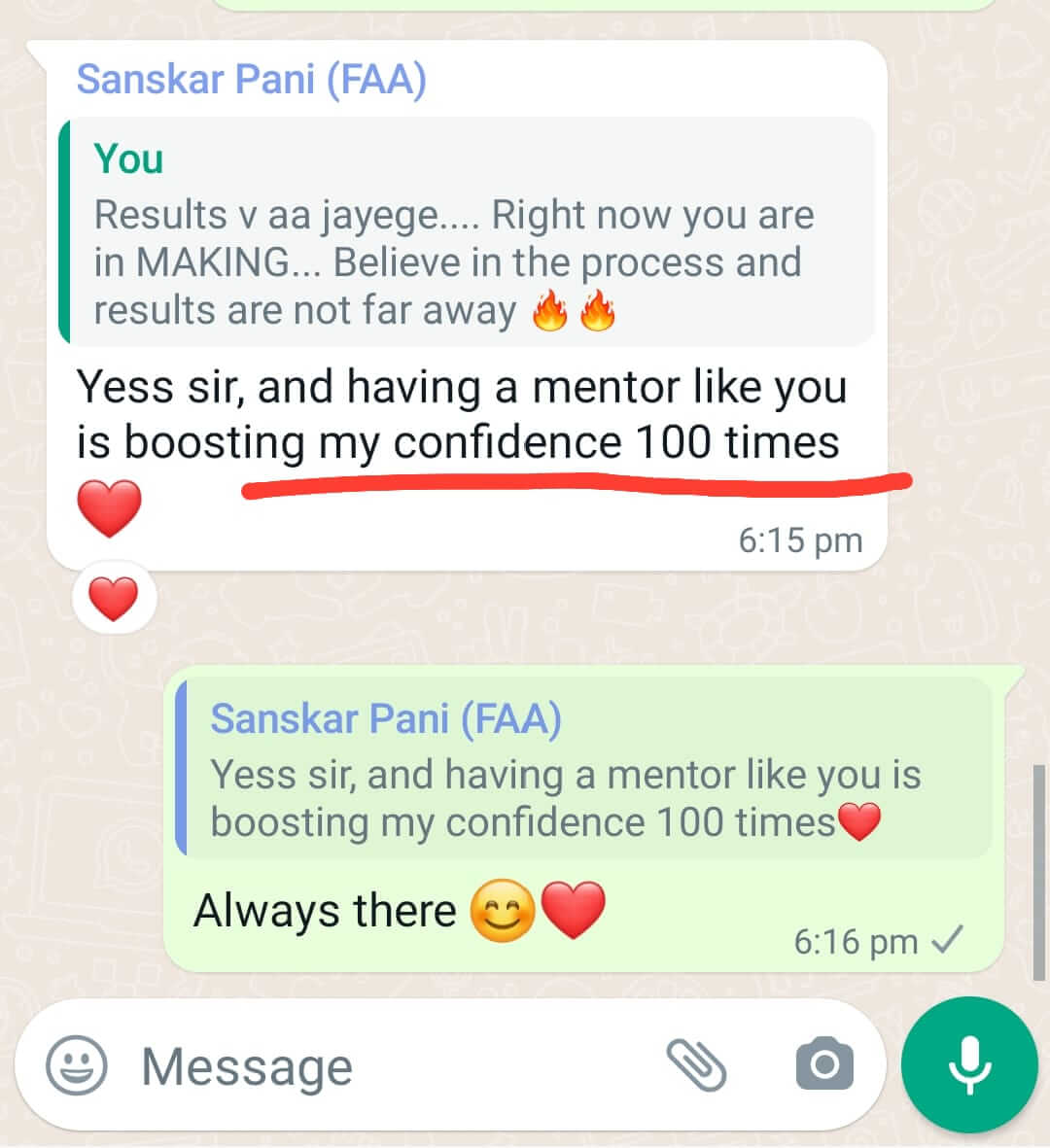Tap the quoted 'You' reply to jump to the original
The height and width of the screenshot is (1148, 1050).
(467, 231)
